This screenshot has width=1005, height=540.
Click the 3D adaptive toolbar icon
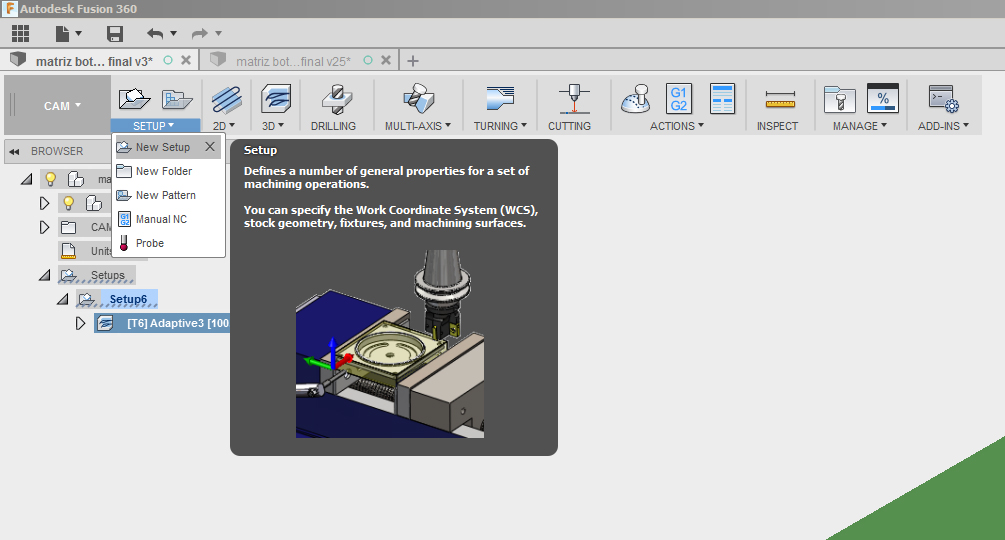pos(276,99)
